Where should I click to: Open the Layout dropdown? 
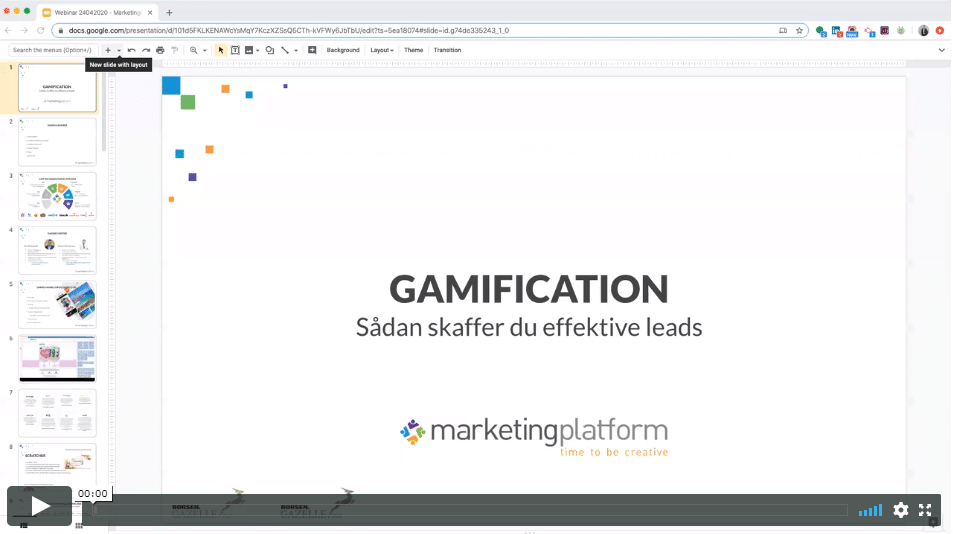tap(382, 50)
